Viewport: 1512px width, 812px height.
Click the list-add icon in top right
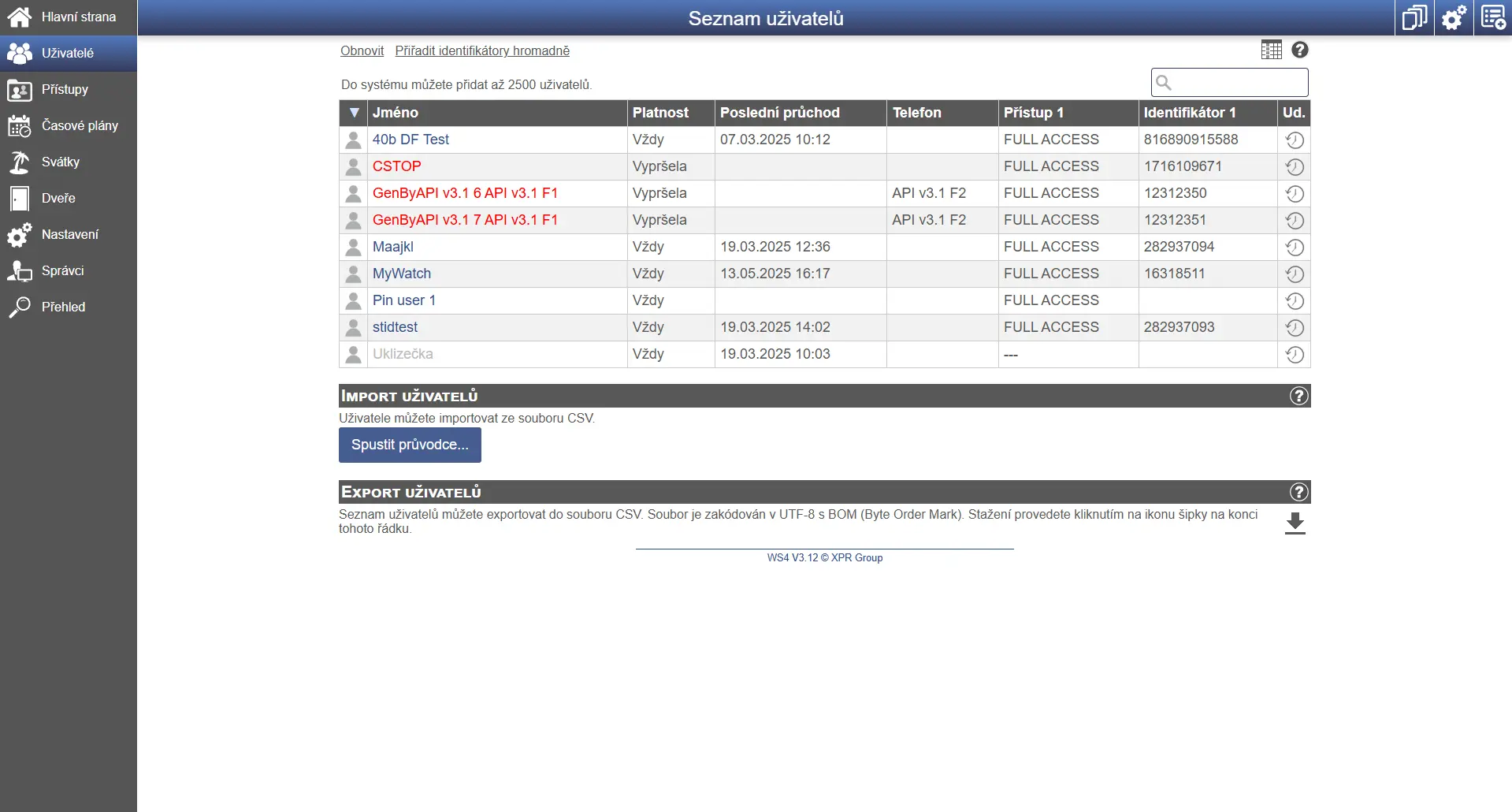click(x=1493, y=17)
